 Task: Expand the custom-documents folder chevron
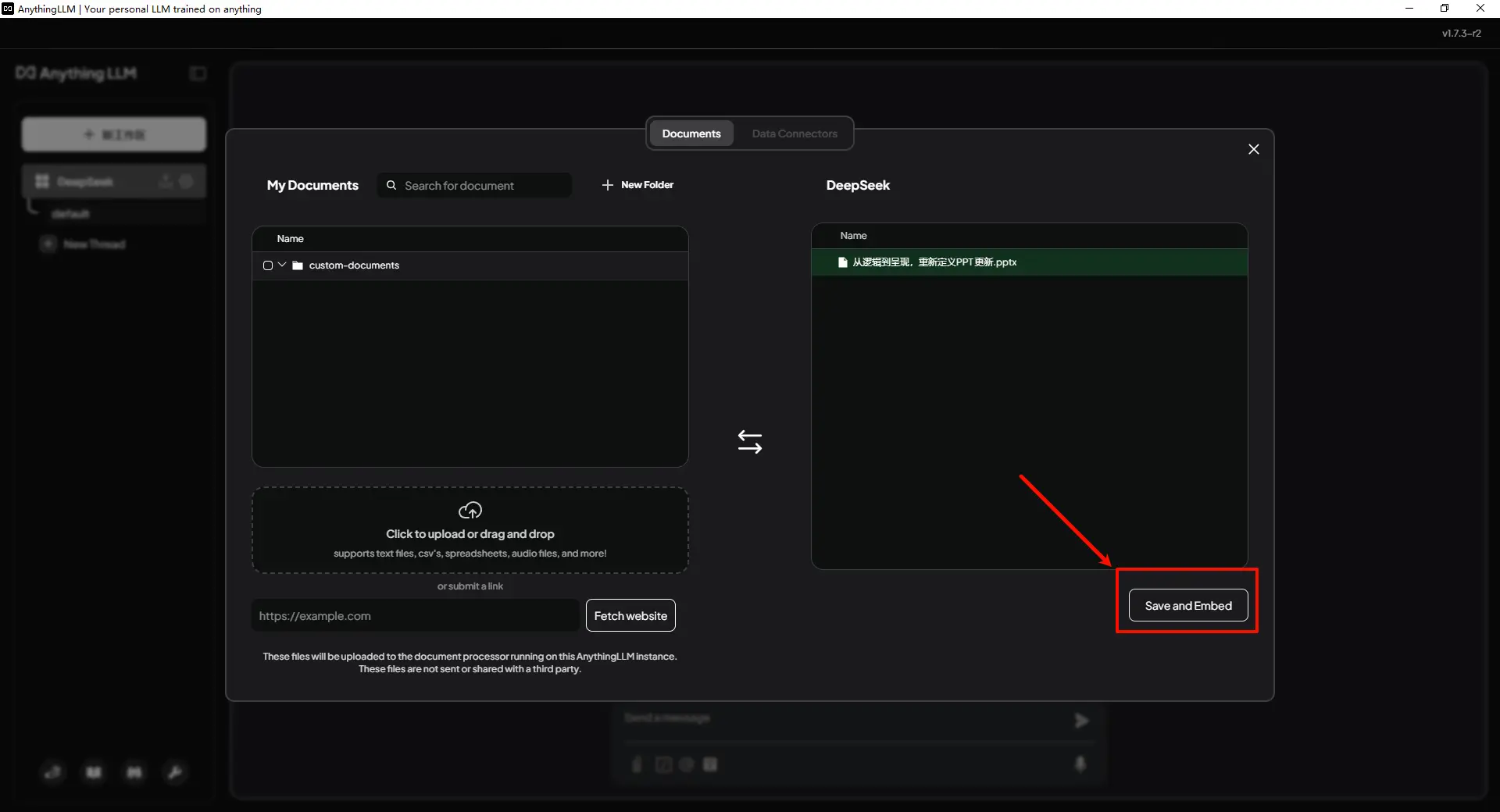click(282, 265)
